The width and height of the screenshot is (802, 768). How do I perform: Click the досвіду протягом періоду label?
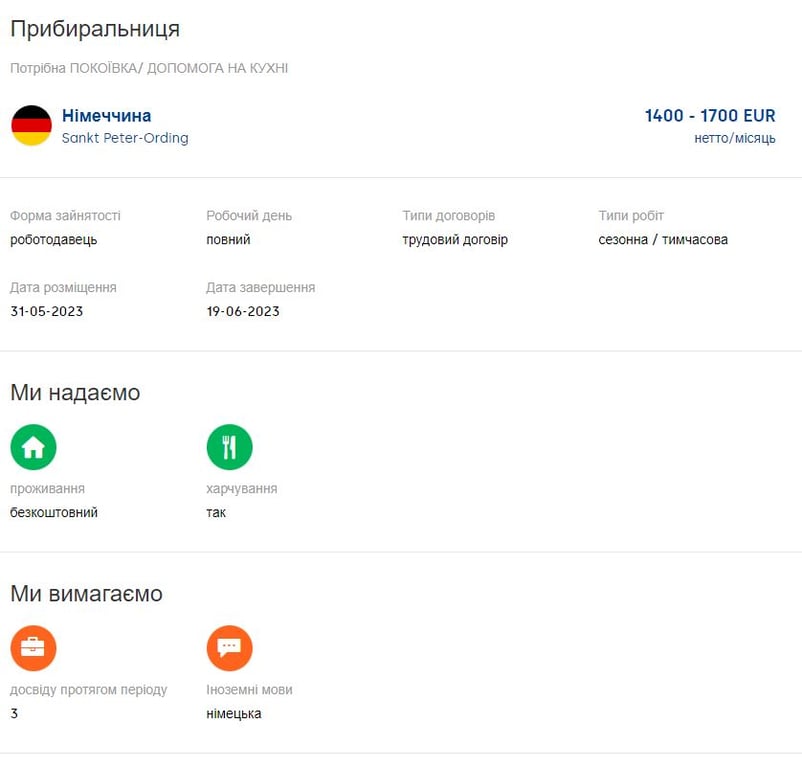coord(88,690)
